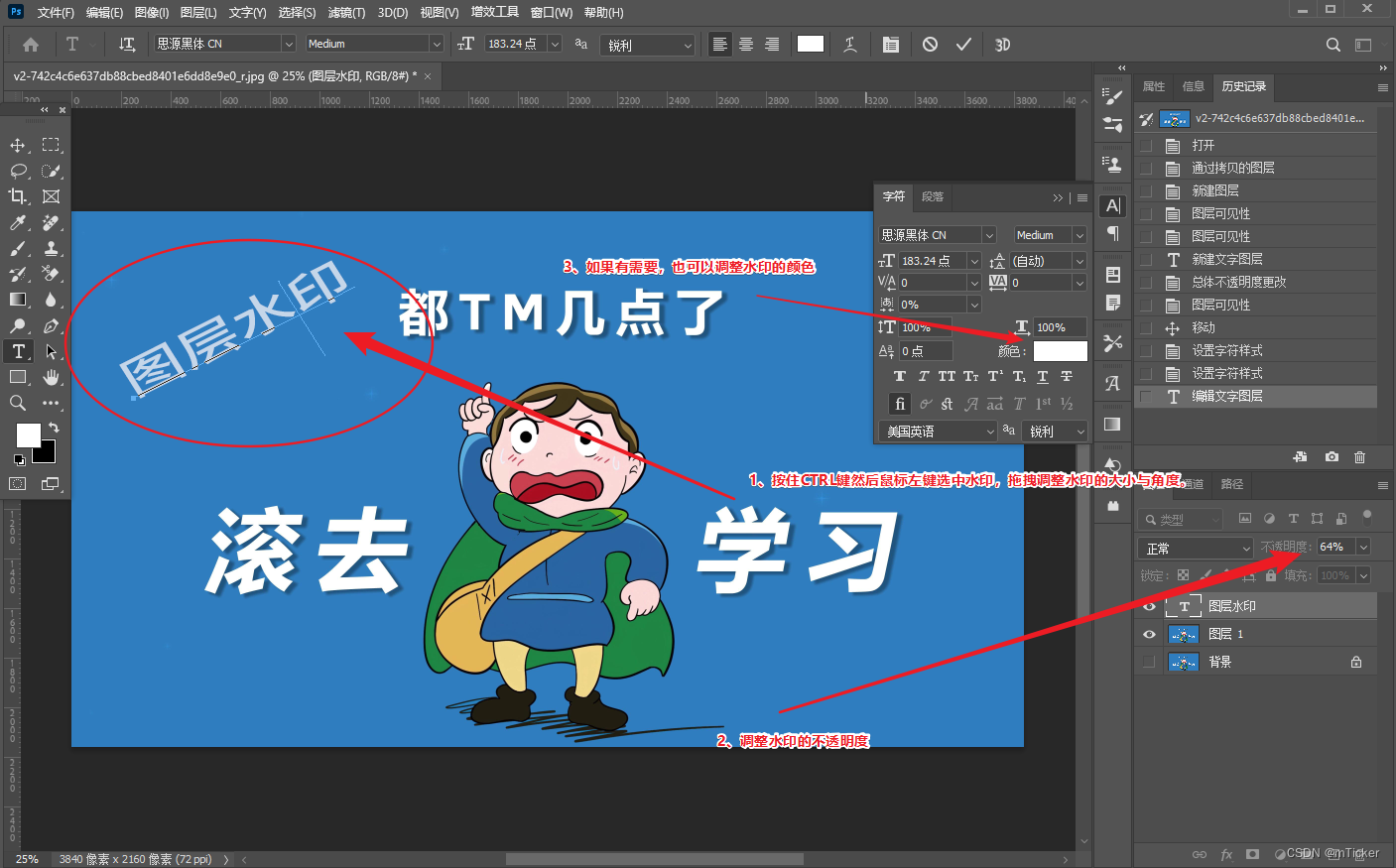Commit current text edits with checkmark
The image size is (1396, 868).
(x=963, y=45)
